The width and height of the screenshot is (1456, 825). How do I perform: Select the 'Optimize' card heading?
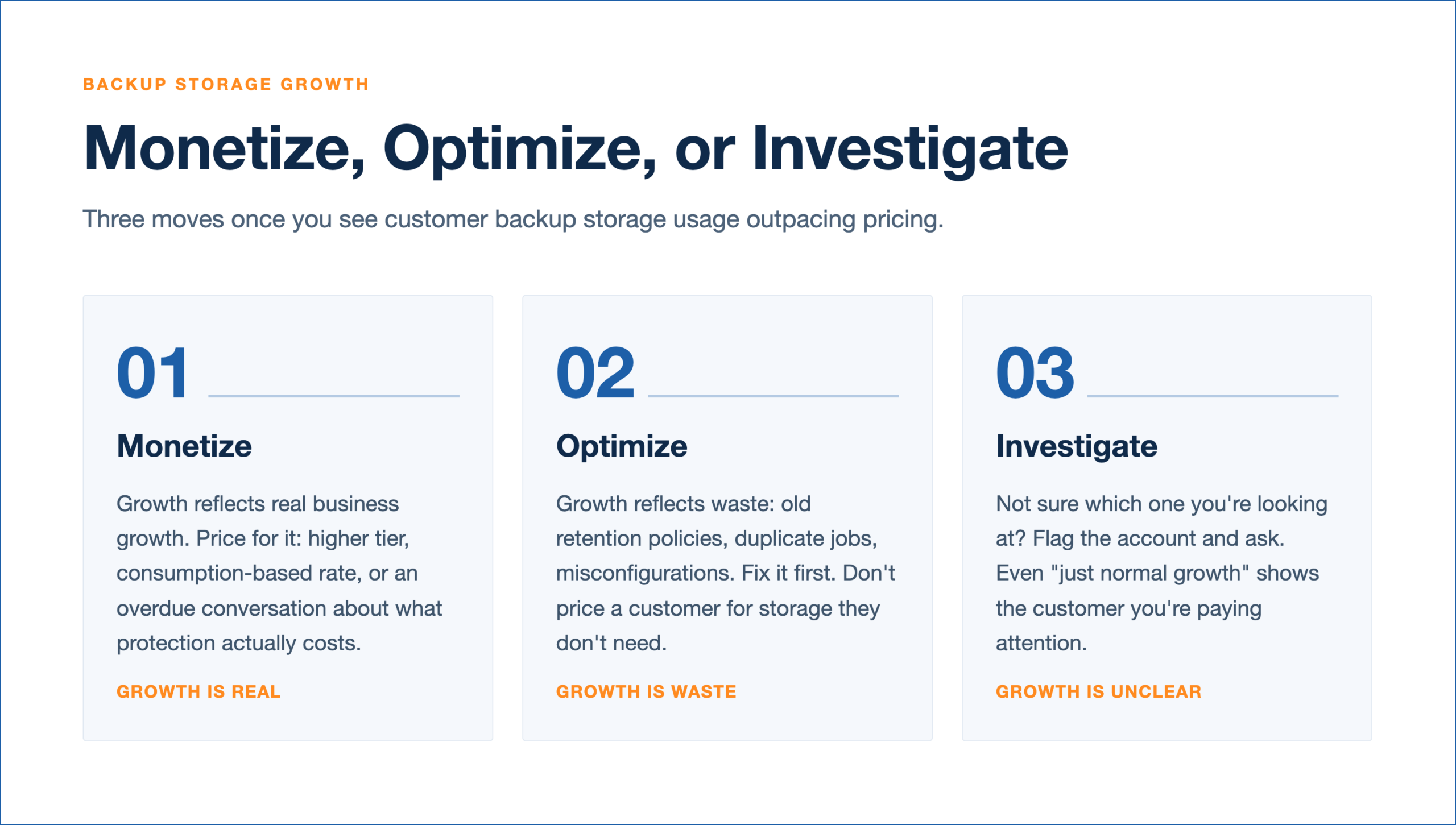point(622,446)
